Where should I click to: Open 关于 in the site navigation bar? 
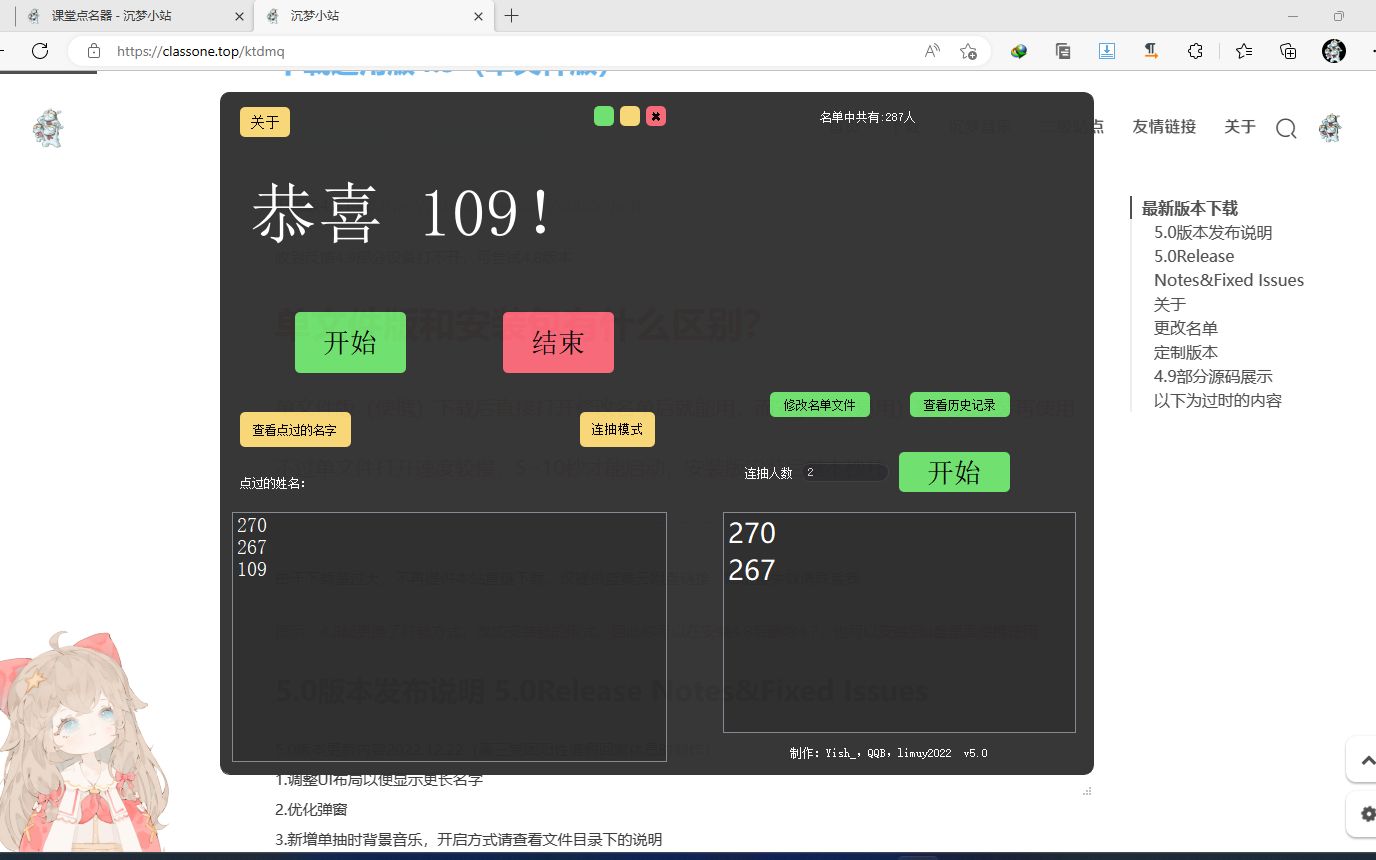point(1240,127)
